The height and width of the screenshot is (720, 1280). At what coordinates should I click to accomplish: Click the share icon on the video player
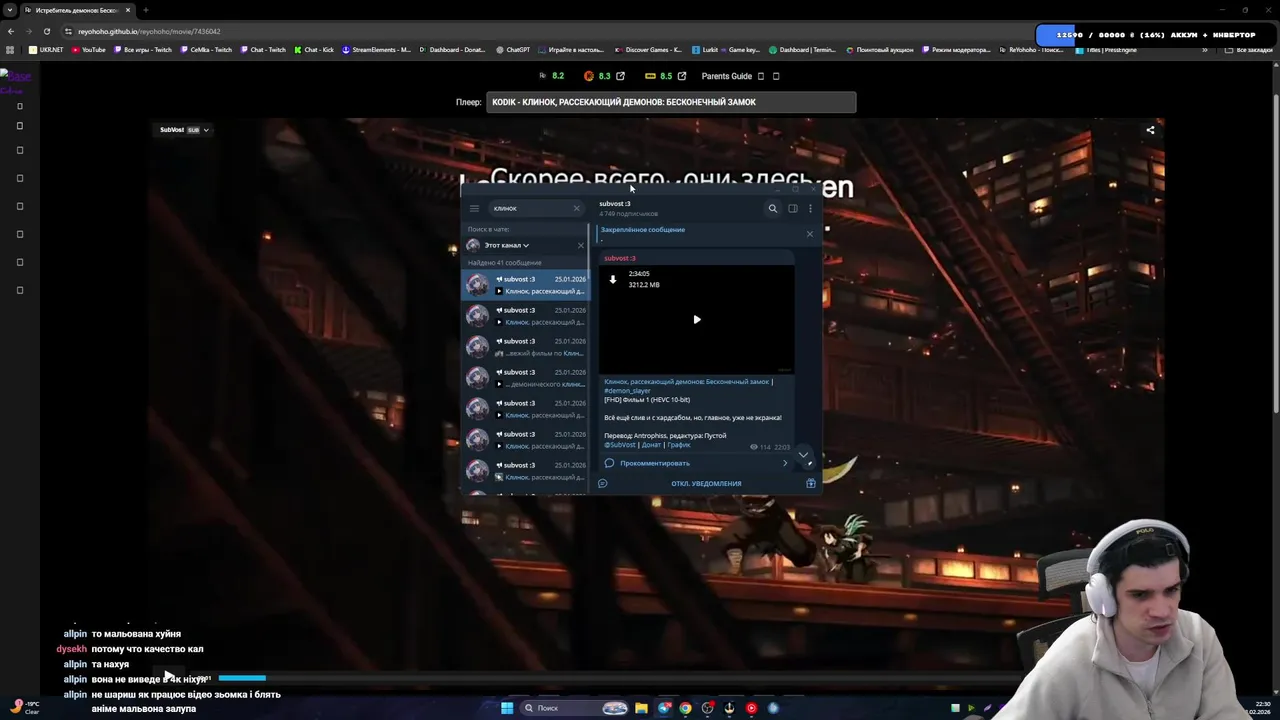coord(1150,130)
